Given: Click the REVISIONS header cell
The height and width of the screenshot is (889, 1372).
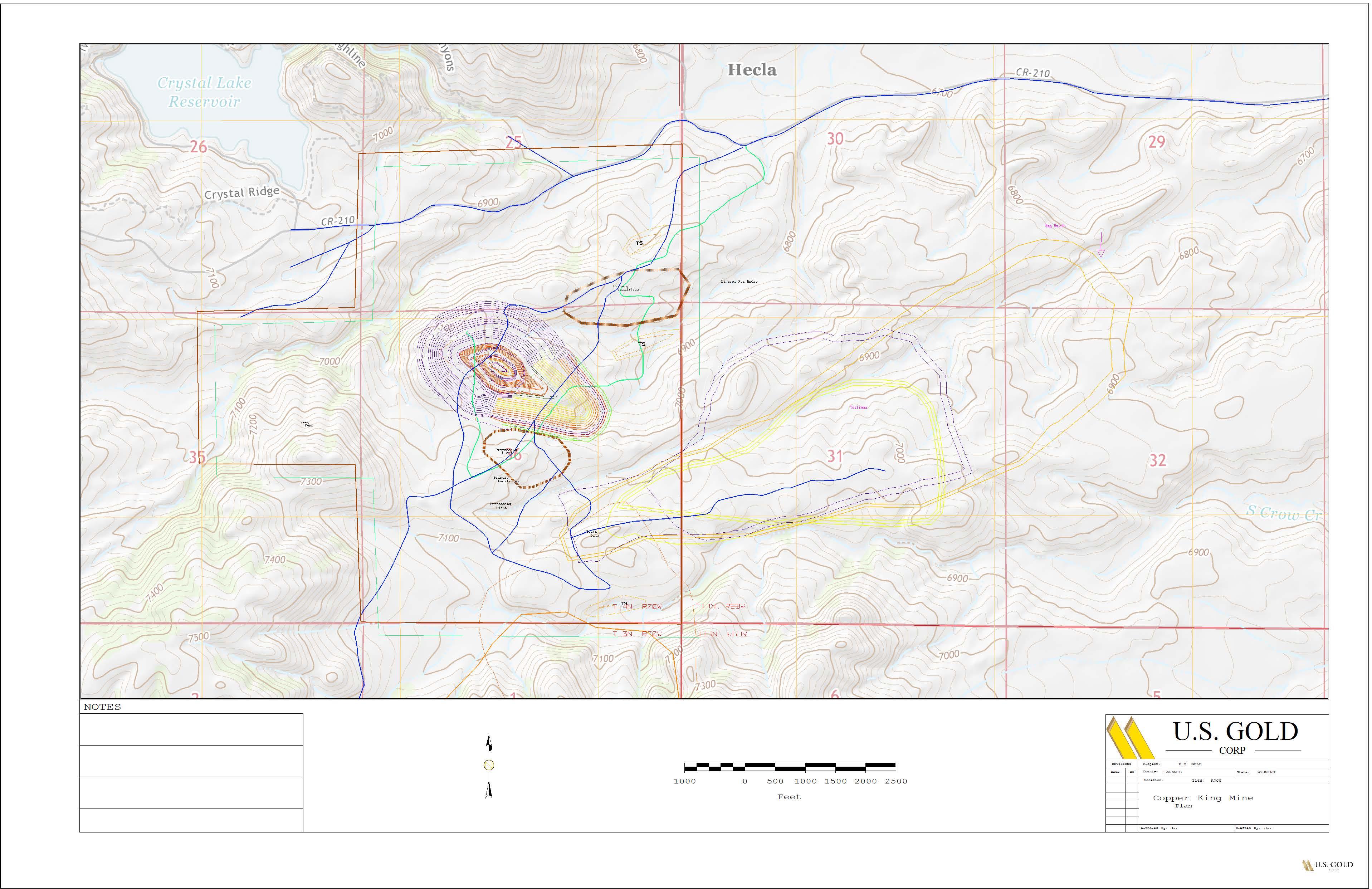Looking at the screenshot, I should click(1122, 764).
